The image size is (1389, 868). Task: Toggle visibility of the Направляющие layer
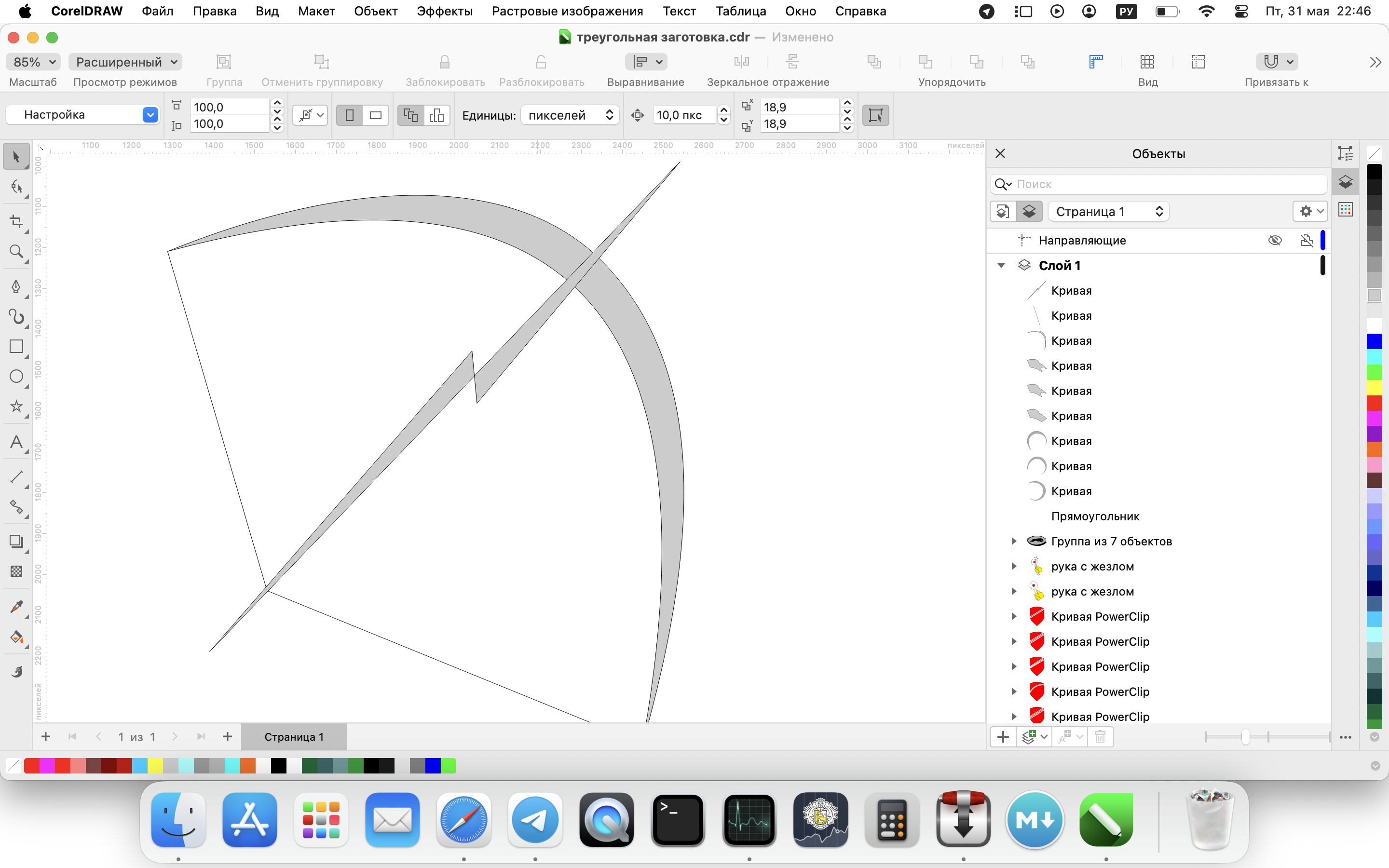[x=1275, y=240]
